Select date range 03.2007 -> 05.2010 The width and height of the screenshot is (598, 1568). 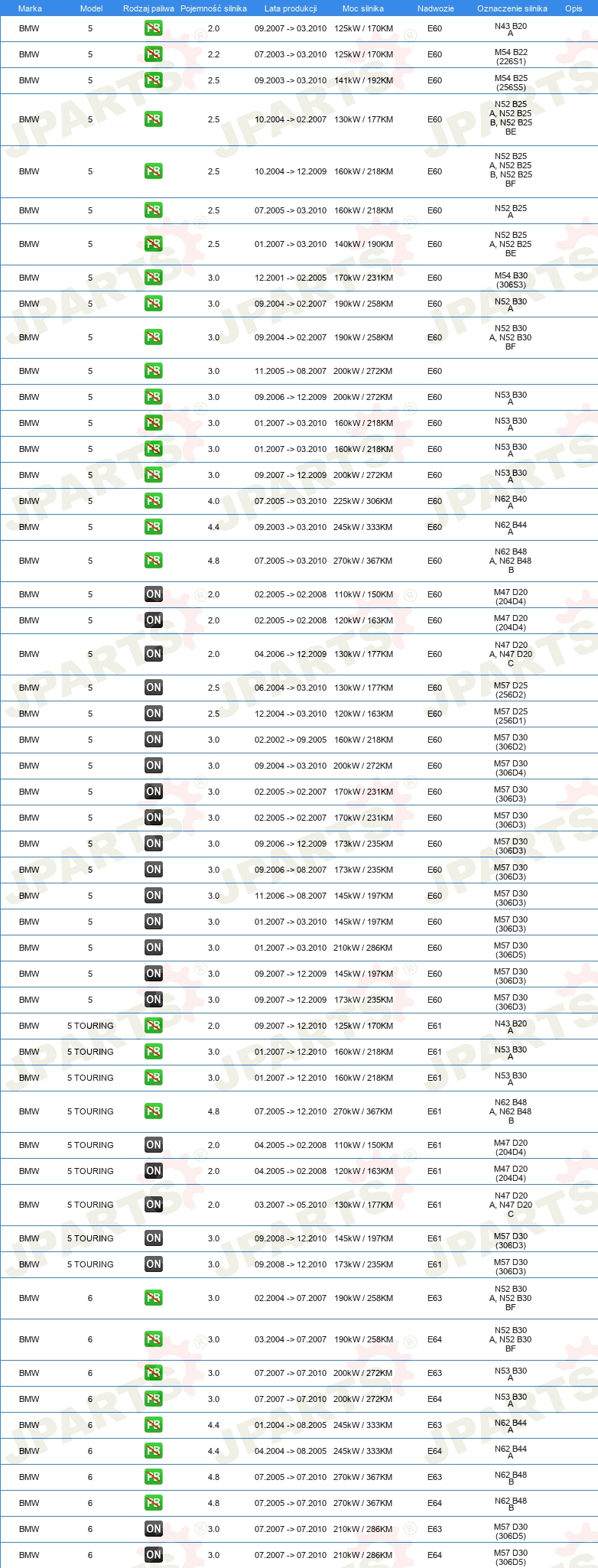point(291,1205)
